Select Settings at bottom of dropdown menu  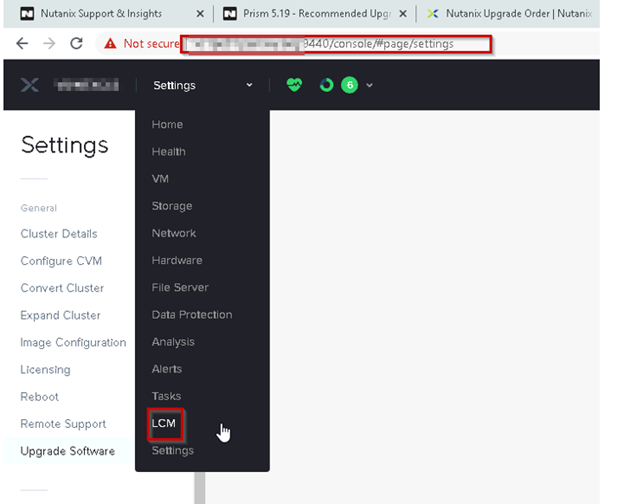(x=173, y=451)
